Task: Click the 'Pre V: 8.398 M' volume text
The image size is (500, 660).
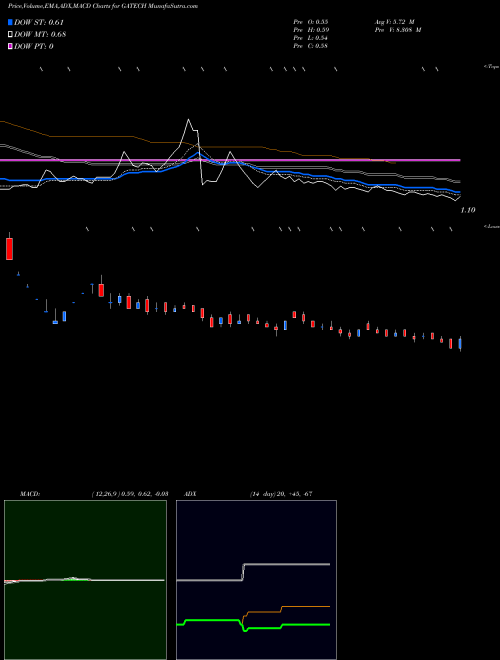Action: 399,30
